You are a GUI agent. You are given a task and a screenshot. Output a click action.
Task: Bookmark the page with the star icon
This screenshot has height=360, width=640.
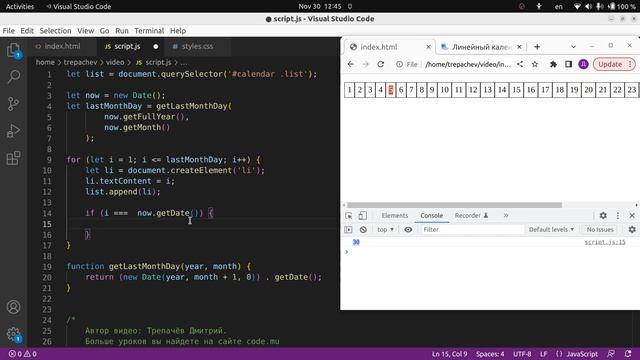tap(535, 64)
